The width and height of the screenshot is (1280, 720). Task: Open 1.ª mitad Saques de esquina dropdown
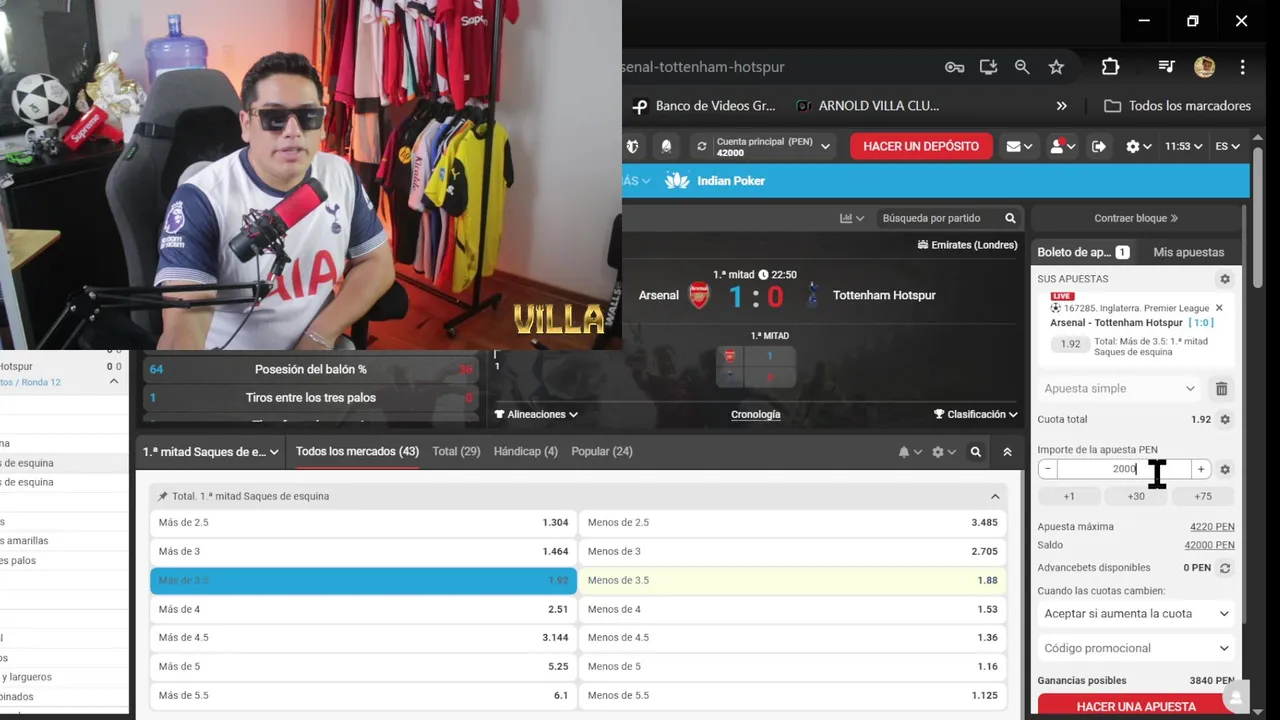click(211, 452)
